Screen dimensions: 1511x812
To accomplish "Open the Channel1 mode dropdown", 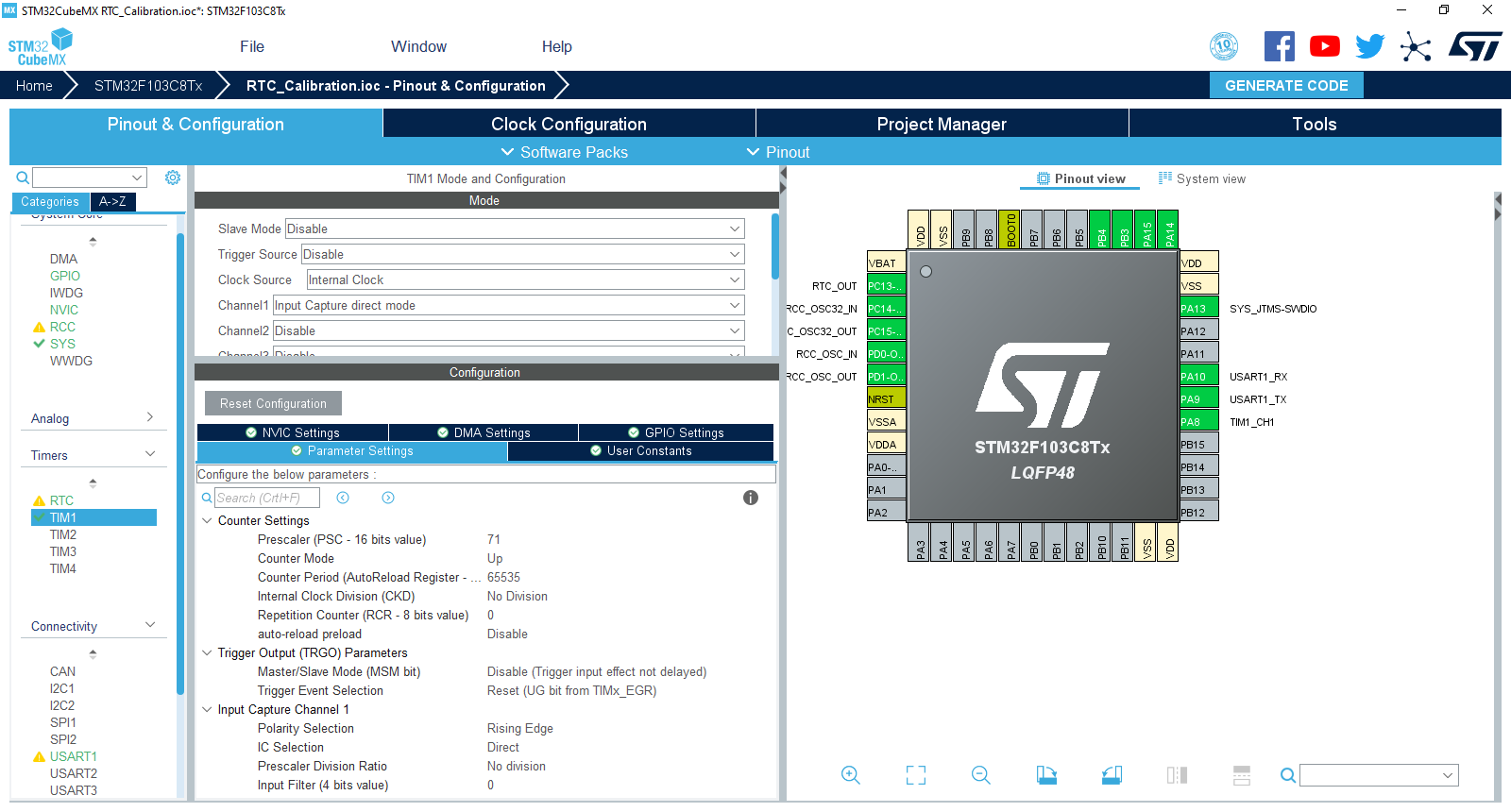I will coord(509,305).
